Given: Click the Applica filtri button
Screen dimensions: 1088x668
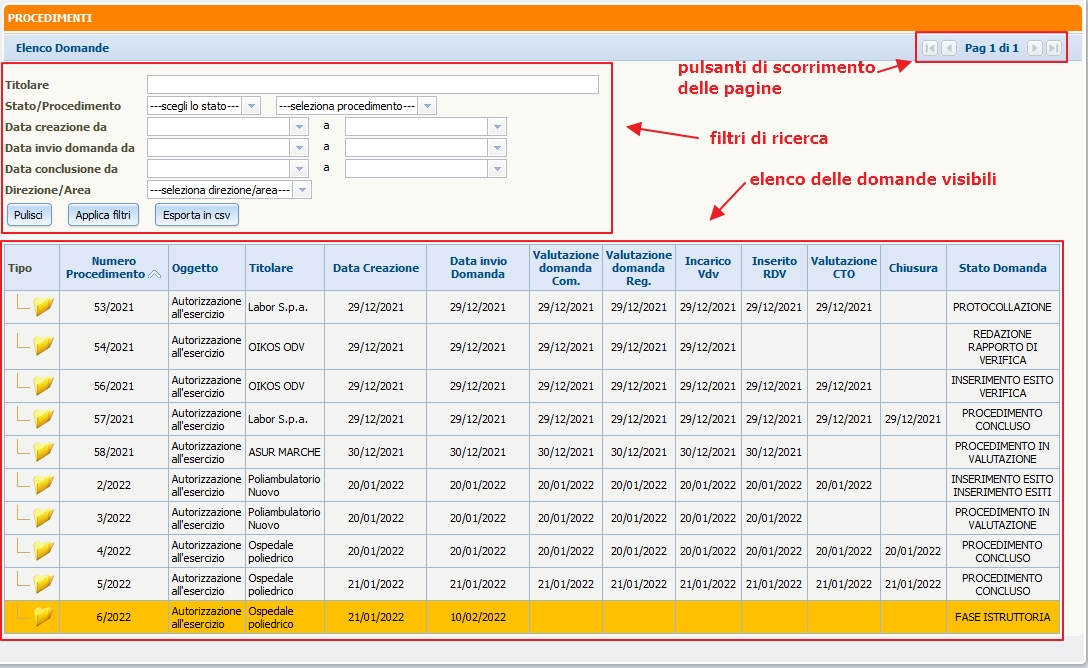Looking at the screenshot, I should pos(104,215).
